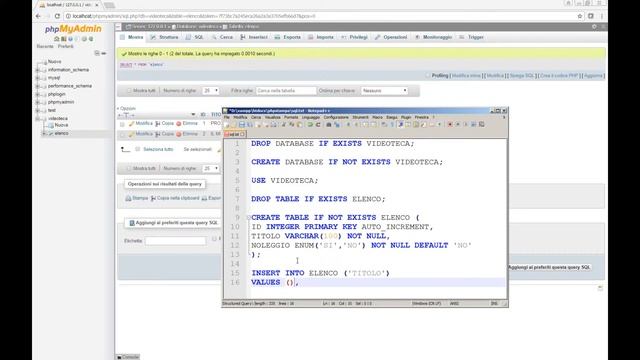This screenshot has height=360, width=640.
Task: Expand the Opzioni section
Action: (127, 109)
